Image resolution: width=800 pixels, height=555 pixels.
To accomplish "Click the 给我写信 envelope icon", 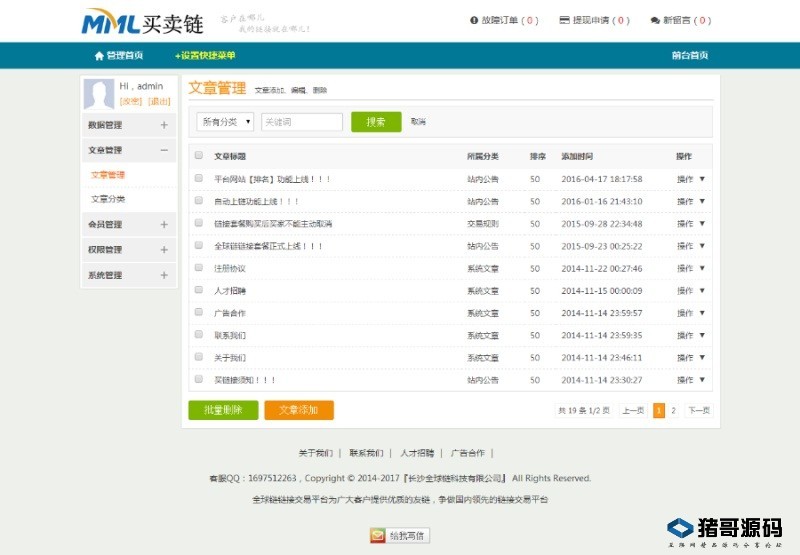I will click(378, 535).
